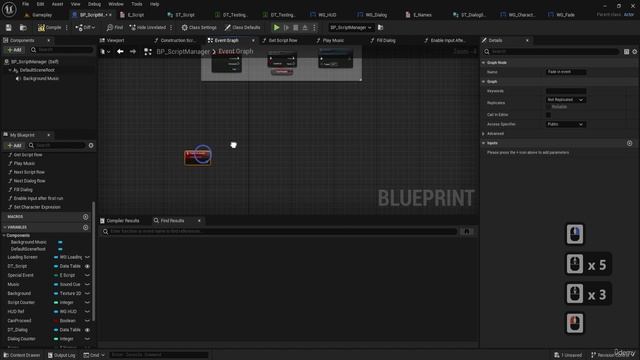Viewport: 640px width, 360px height.
Task: Start Play in Editor
Action: (276, 28)
